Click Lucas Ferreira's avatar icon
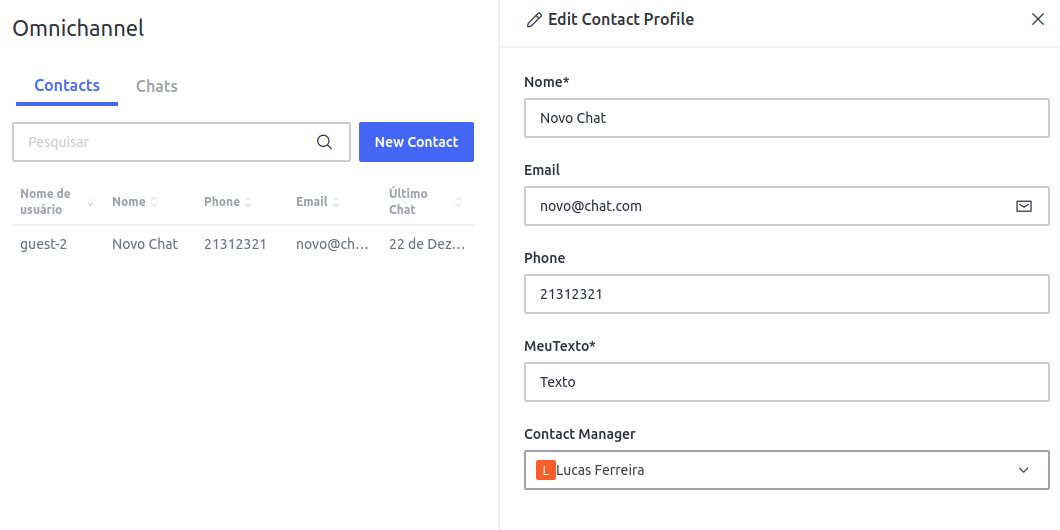 point(545,470)
